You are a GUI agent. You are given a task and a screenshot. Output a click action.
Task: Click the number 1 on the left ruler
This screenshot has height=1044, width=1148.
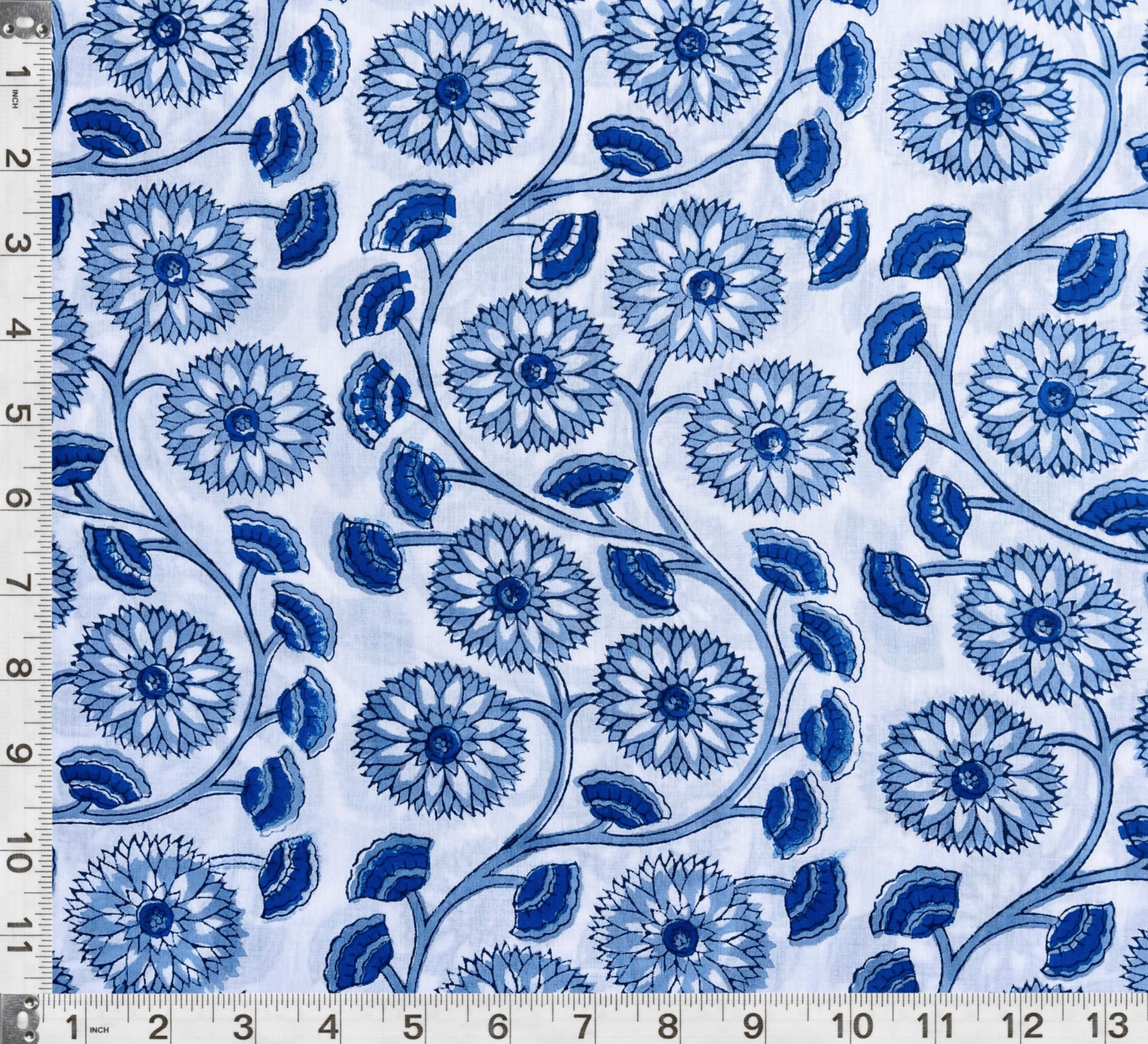click(x=19, y=73)
